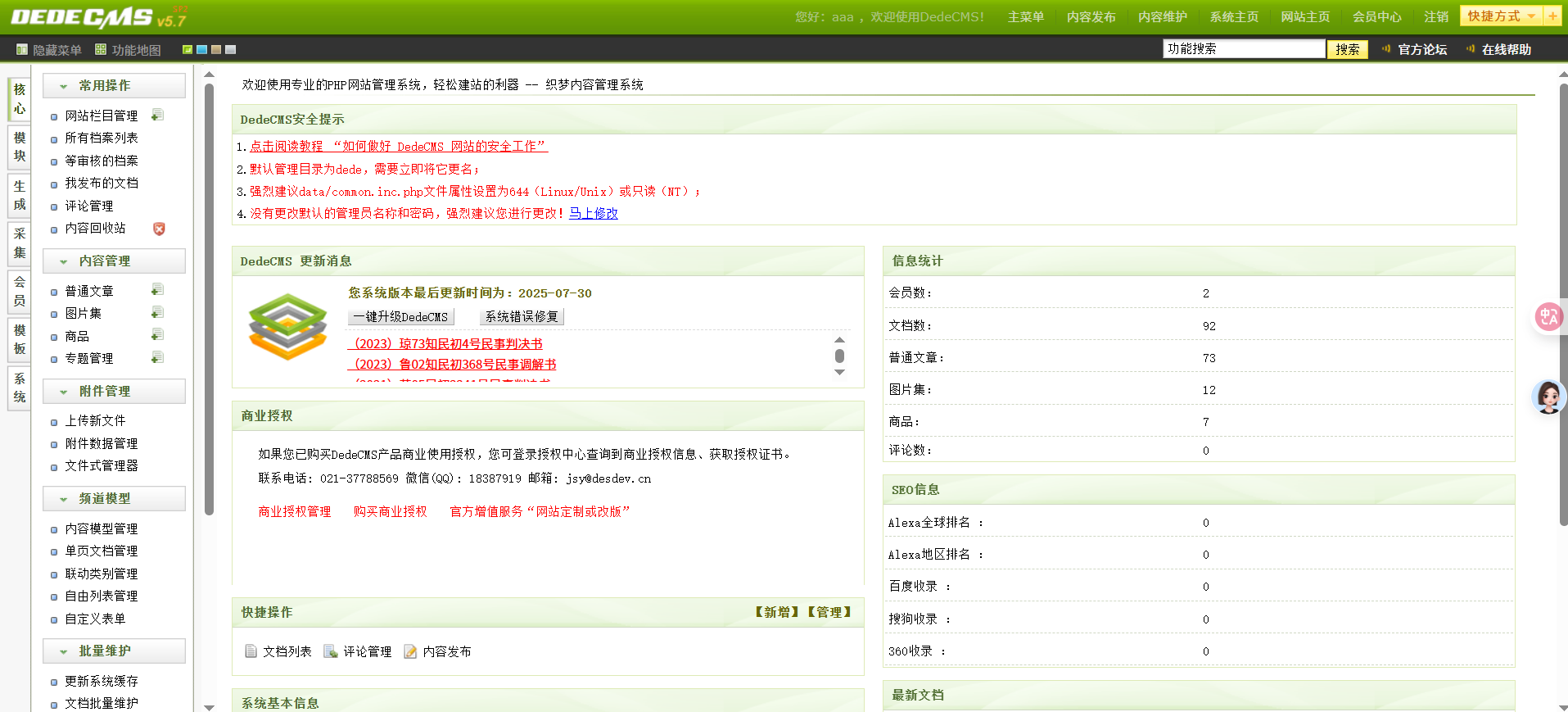This screenshot has height=712, width=1568.
Task: Toggle the 隐藏菜单 sidebar visibility
Action: (49, 50)
